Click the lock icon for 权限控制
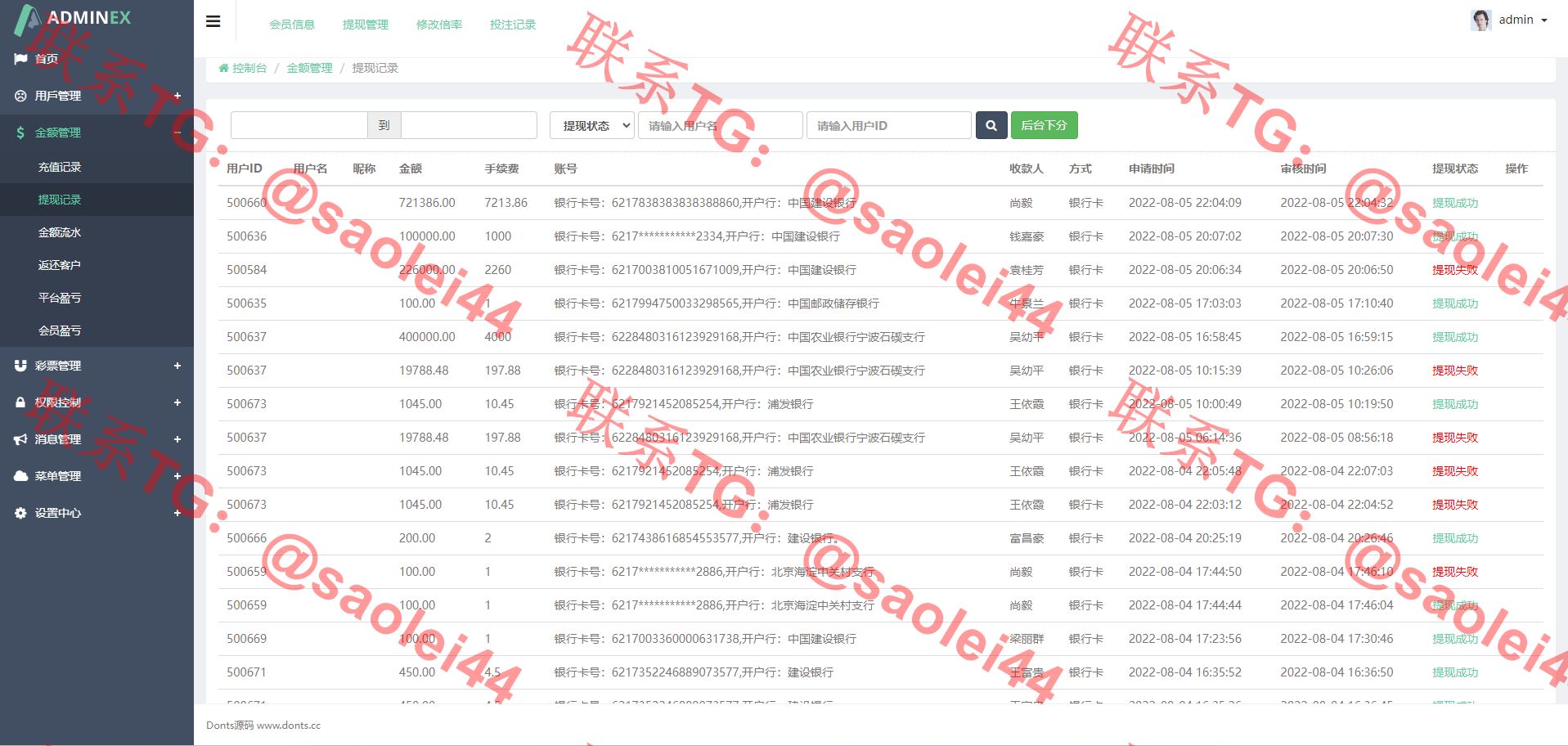The height and width of the screenshot is (746, 1568). (x=20, y=402)
